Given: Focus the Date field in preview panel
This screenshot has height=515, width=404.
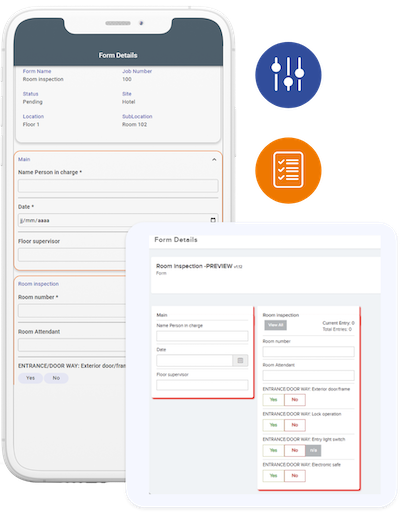Looking at the screenshot, I should point(194,360).
